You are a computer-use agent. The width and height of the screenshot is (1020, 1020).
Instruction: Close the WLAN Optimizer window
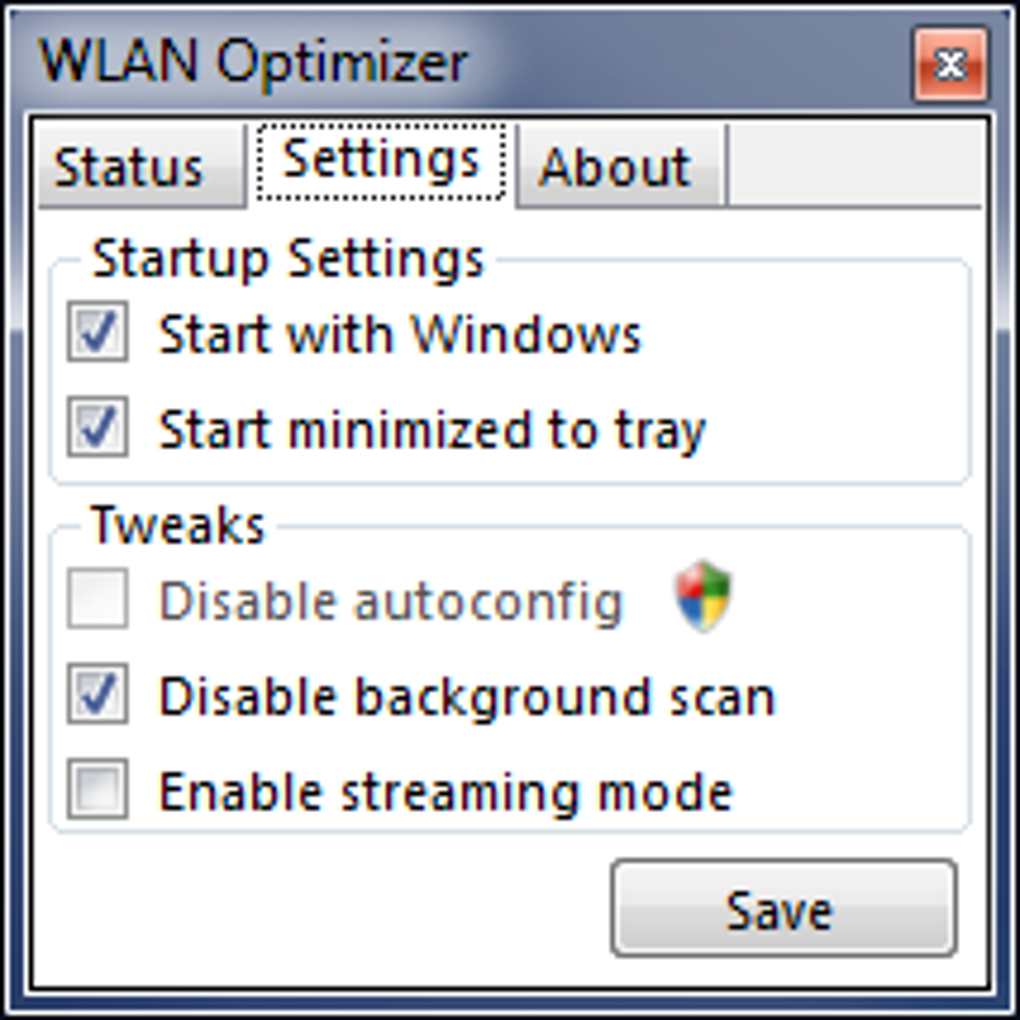pyautogui.click(x=950, y=64)
